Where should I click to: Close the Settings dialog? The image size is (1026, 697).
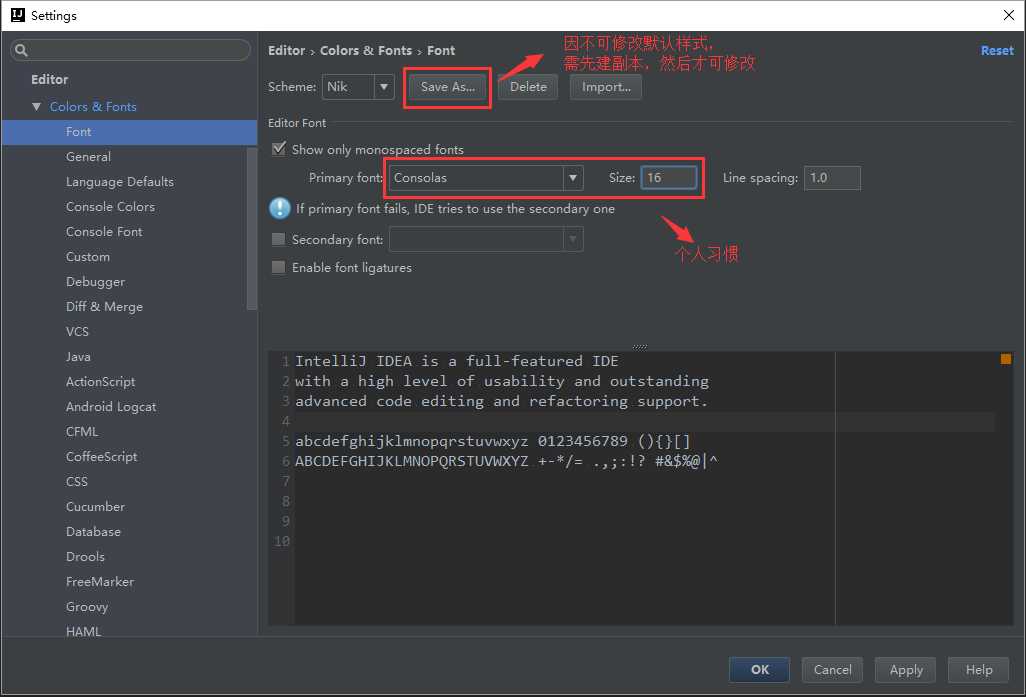pos(1009,15)
